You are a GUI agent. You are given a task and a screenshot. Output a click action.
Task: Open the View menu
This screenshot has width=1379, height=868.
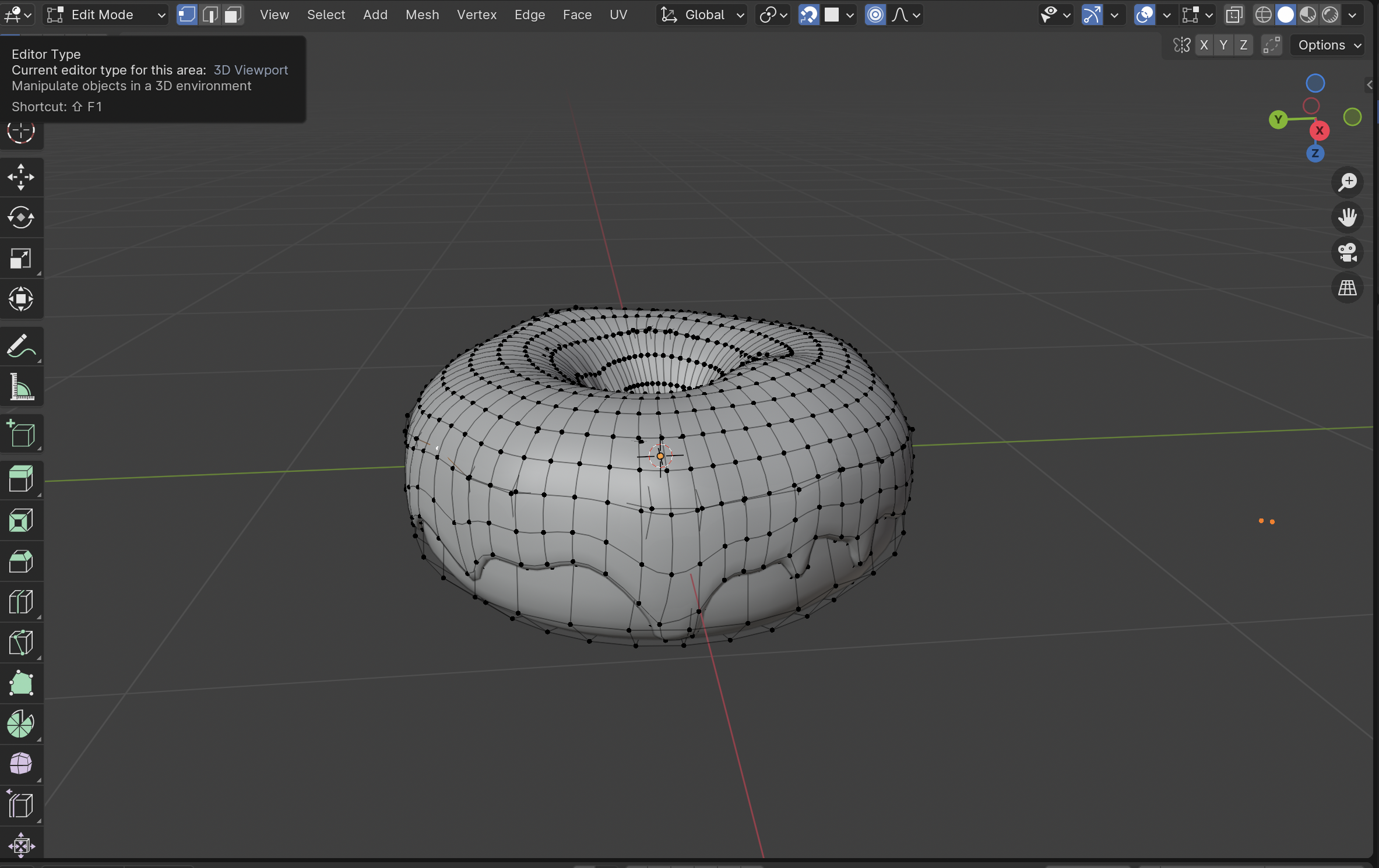pos(275,15)
